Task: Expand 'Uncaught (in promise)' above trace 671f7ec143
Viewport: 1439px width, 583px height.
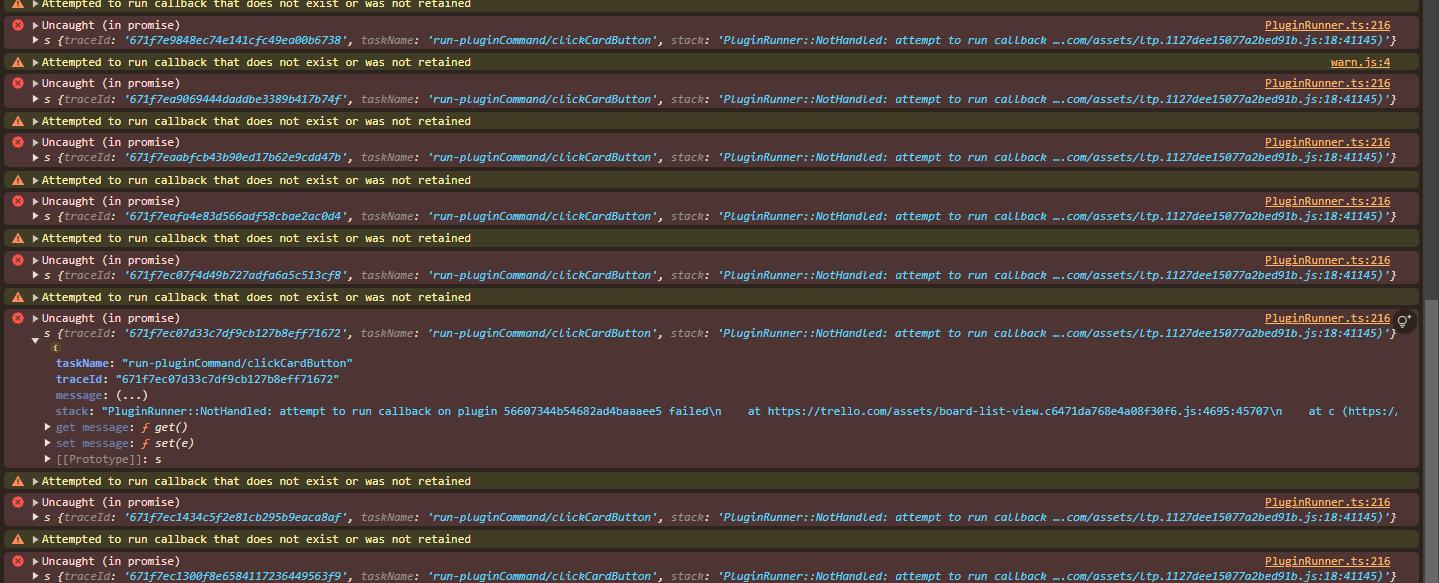Action: 36,503
